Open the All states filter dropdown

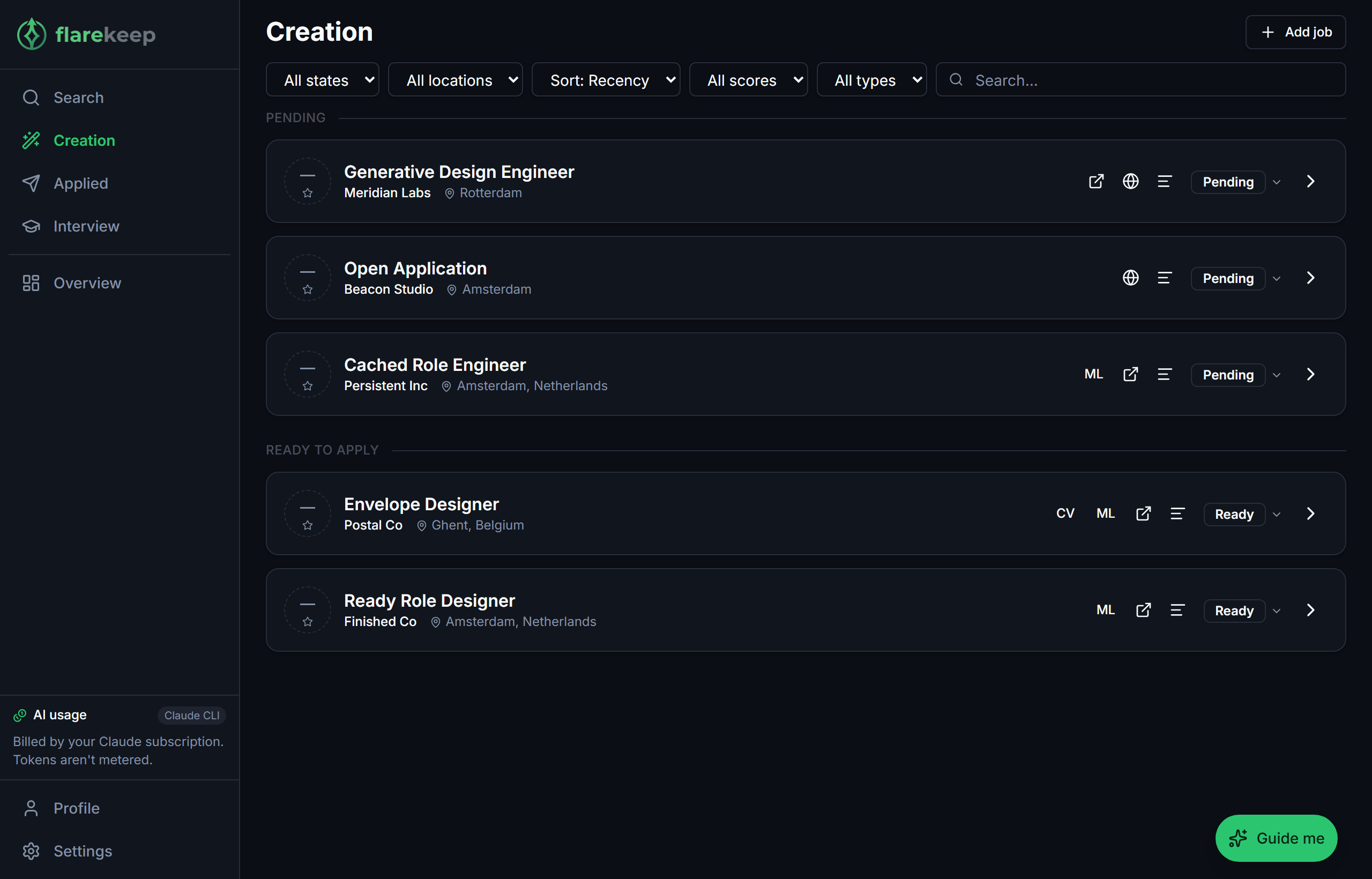tap(323, 80)
